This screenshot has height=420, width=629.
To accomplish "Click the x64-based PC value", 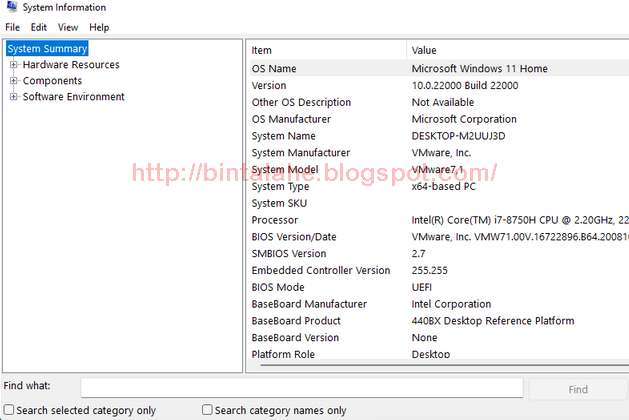I will pos(443,187).
